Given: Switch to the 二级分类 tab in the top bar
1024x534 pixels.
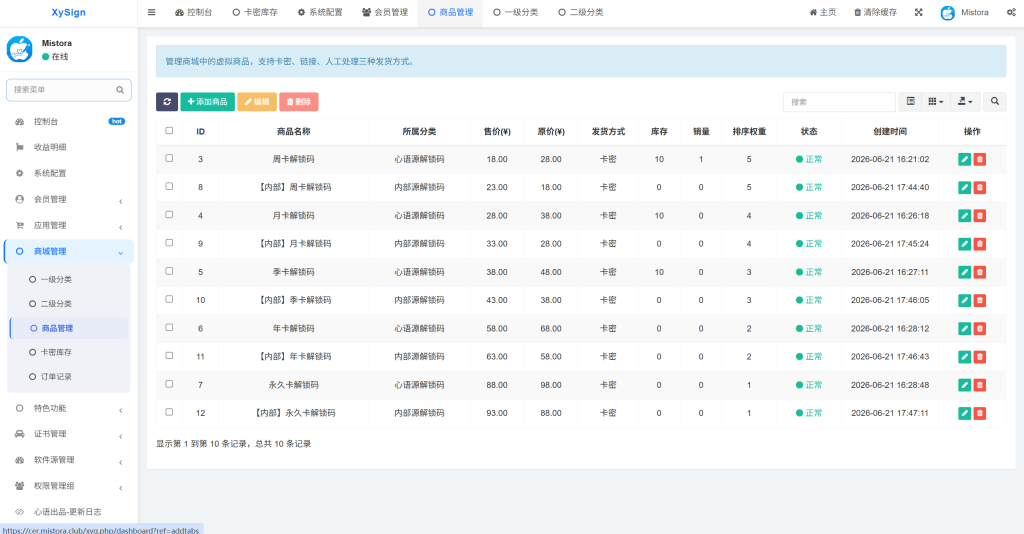Looking at the screenshot, I should (581, 12).
